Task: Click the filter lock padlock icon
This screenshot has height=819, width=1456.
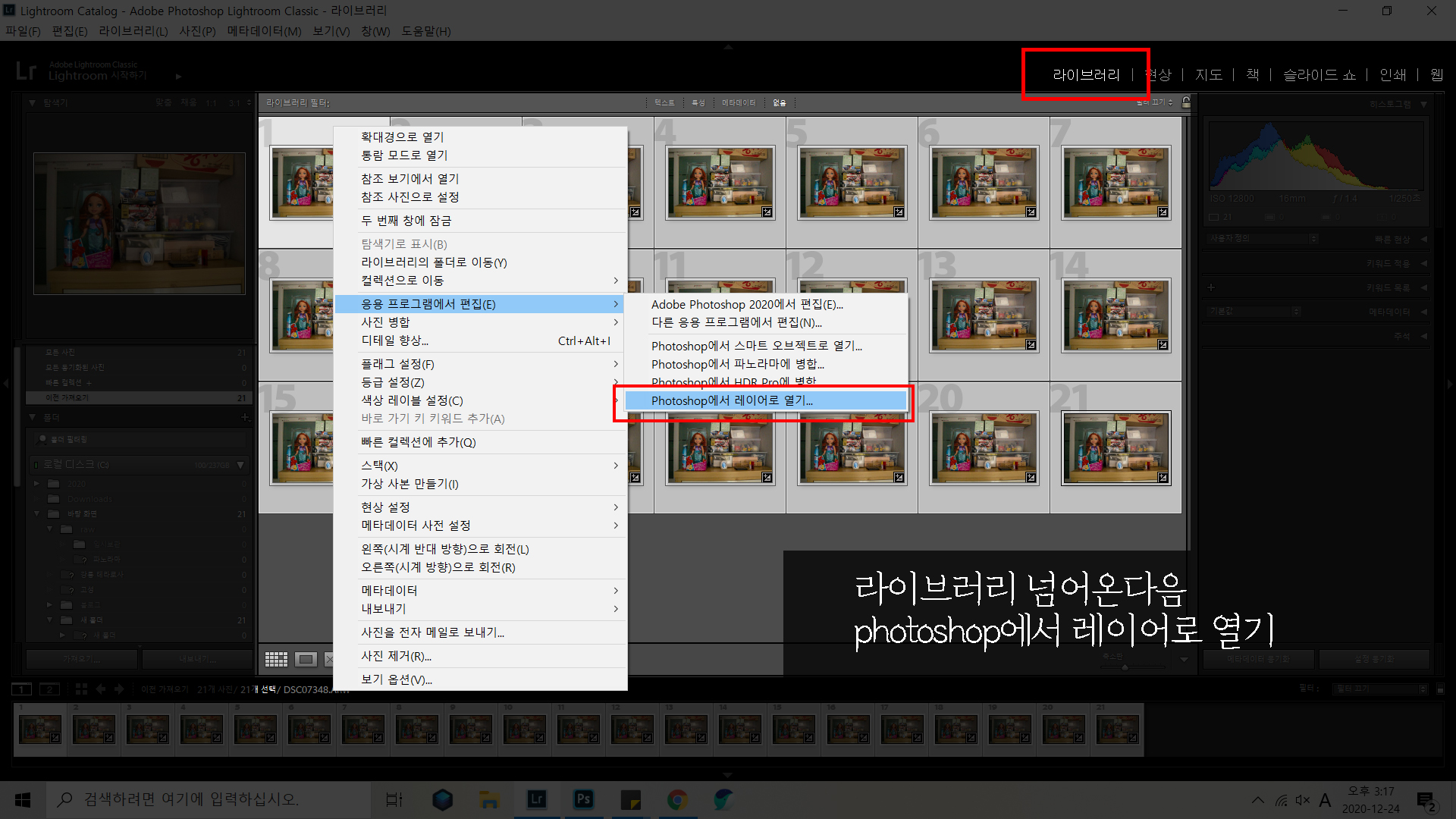Action: pyautogui.click(x=1186, y=102)
